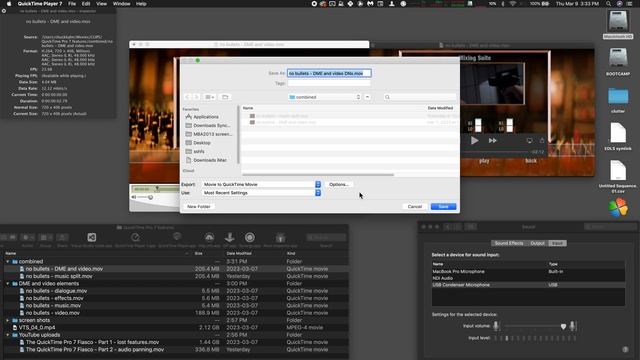Viewport: 640px width, 360px height.
Task: Open the Edit menu
Action: tap(86, 4)
